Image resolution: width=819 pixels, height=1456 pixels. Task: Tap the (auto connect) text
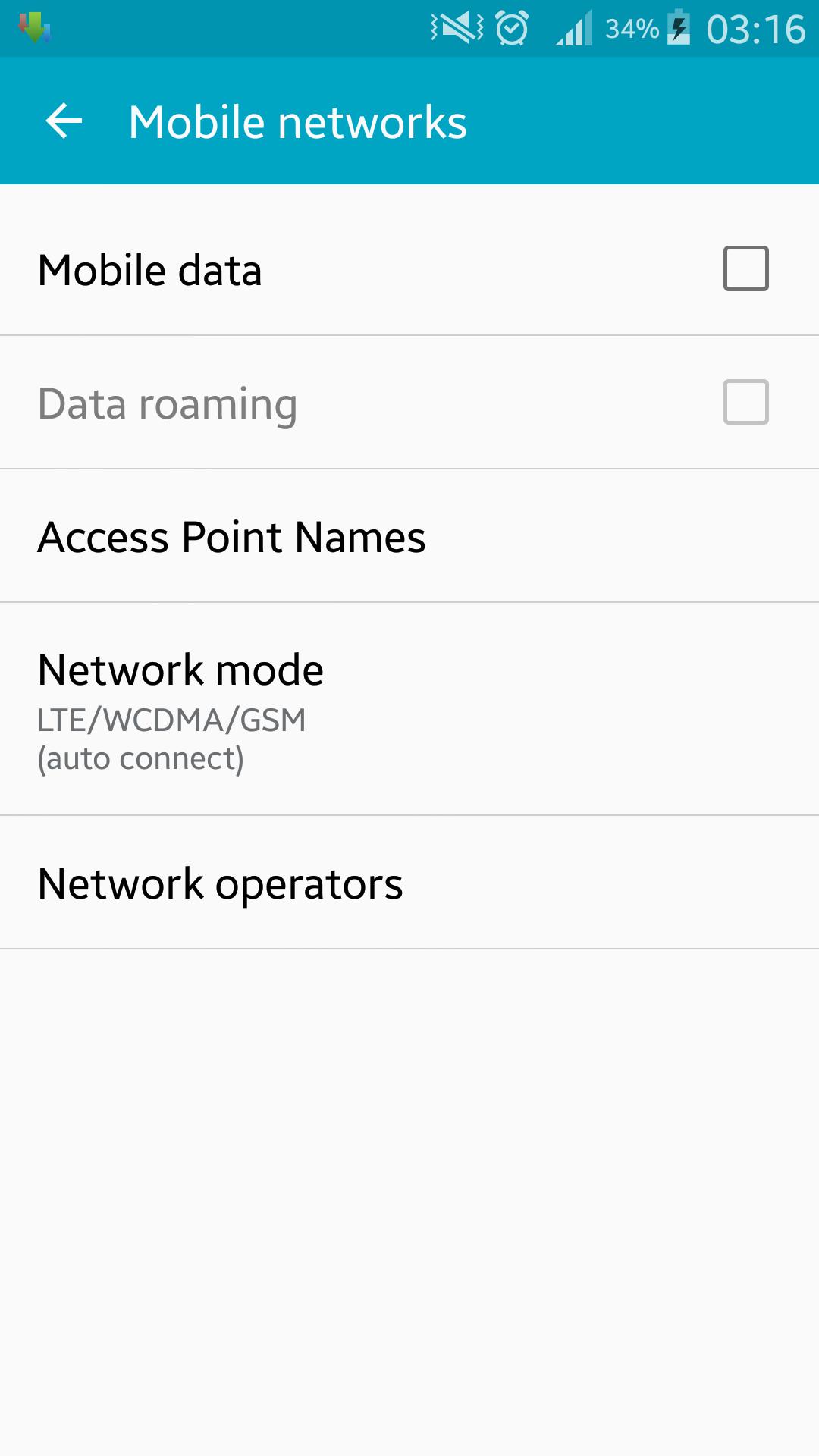(x=141, y=759)
